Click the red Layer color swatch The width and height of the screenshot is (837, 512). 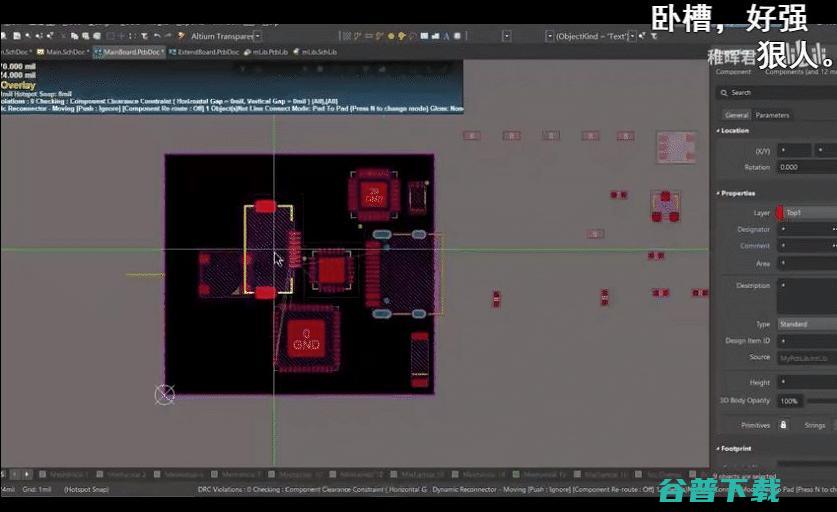(779, 212)
